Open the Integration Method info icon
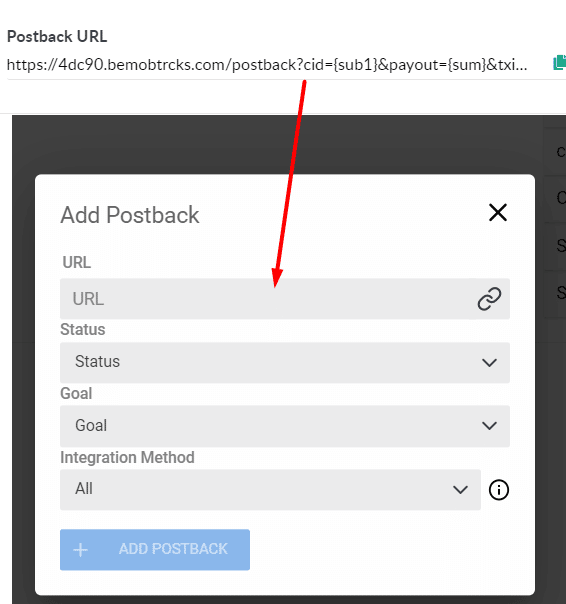This screenshot has height=604, width=566. 499,490
